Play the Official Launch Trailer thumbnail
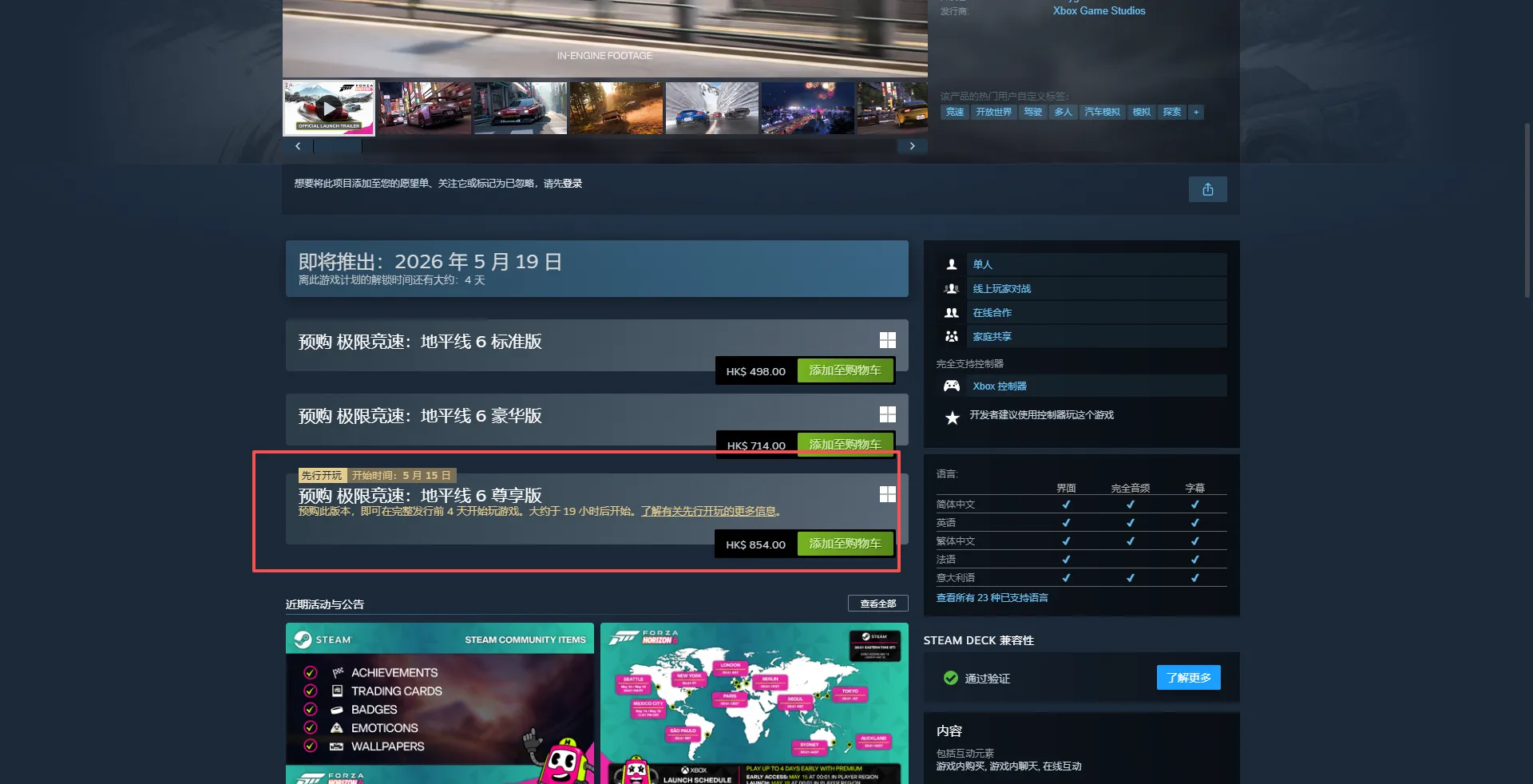The width and height of the screenshot is (1533, 784). click(329, 108)
